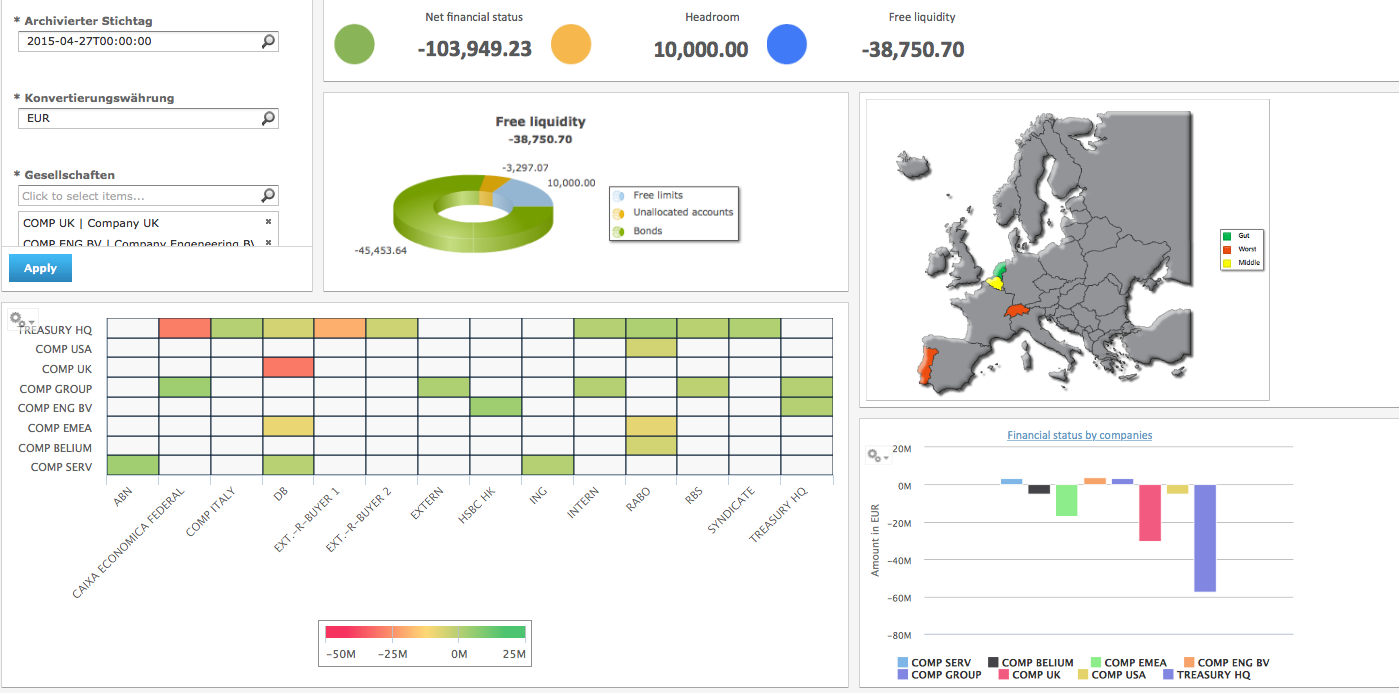Click the lookup icon in Gesellschaften field

(268, 196)
